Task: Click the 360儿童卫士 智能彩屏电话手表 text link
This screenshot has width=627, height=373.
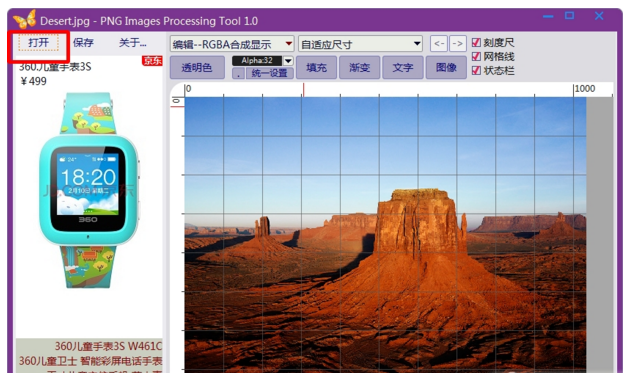Action: coord(91,361)
